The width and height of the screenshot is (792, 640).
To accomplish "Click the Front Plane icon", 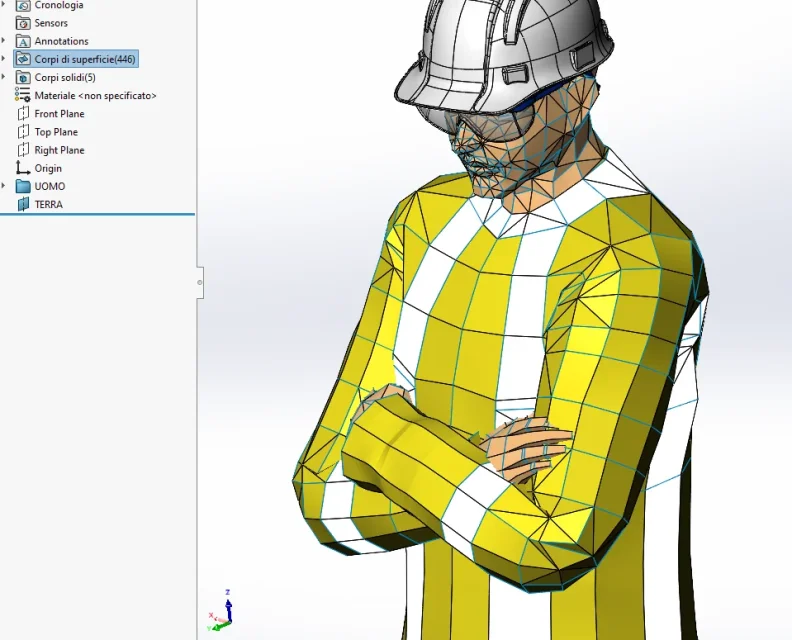I will (x=23, y=114).
